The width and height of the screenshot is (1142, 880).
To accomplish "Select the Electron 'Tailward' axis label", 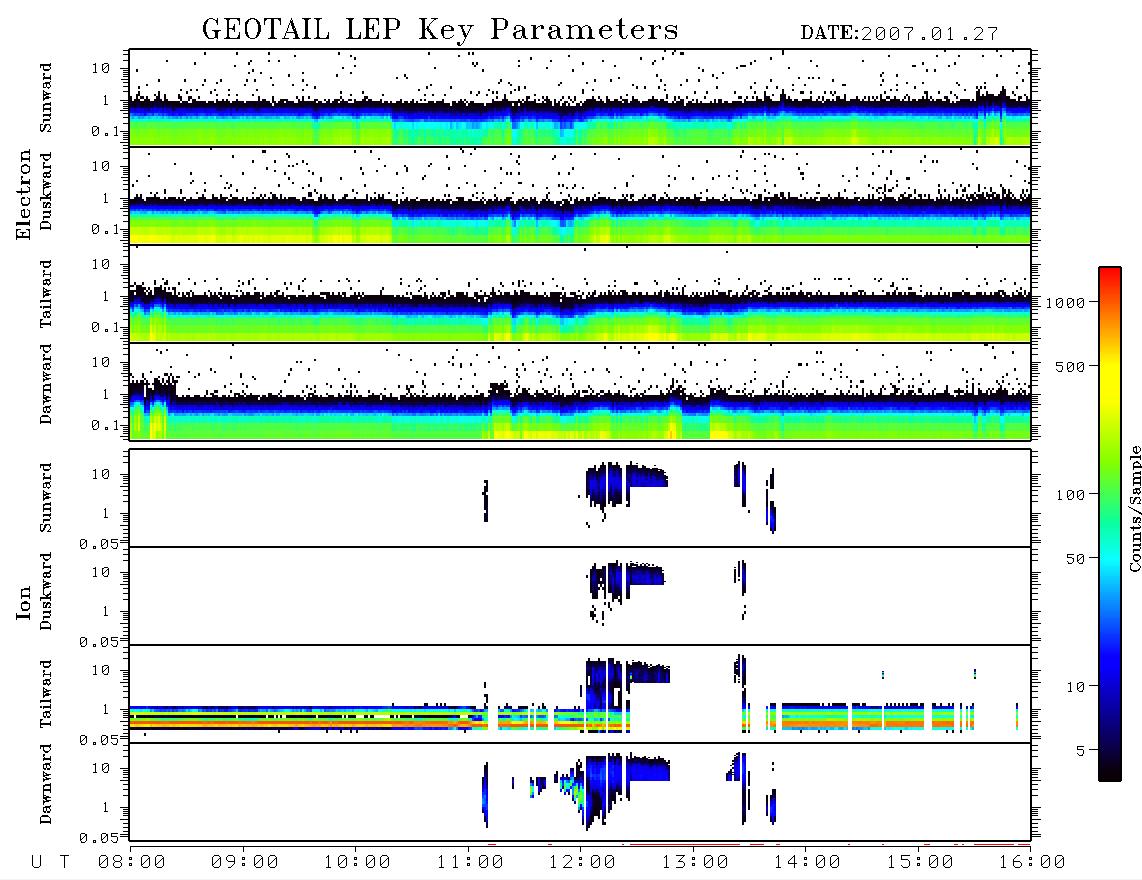I will [46, 294].
